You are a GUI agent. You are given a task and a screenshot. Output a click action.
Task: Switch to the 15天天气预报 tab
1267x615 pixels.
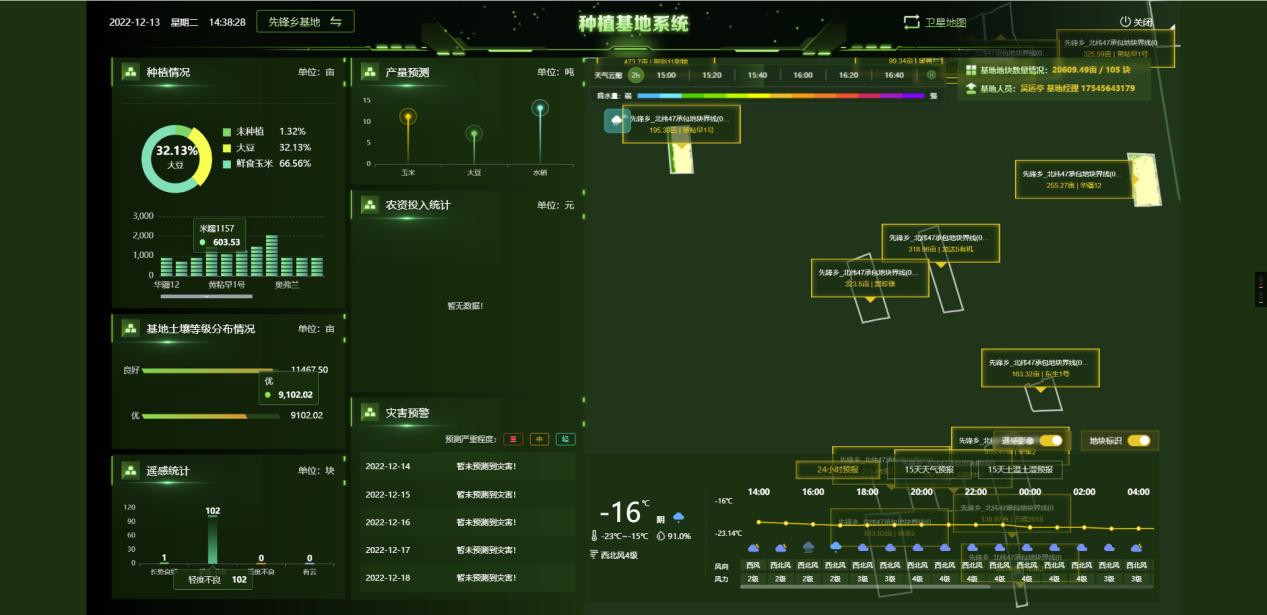(922, 469)
